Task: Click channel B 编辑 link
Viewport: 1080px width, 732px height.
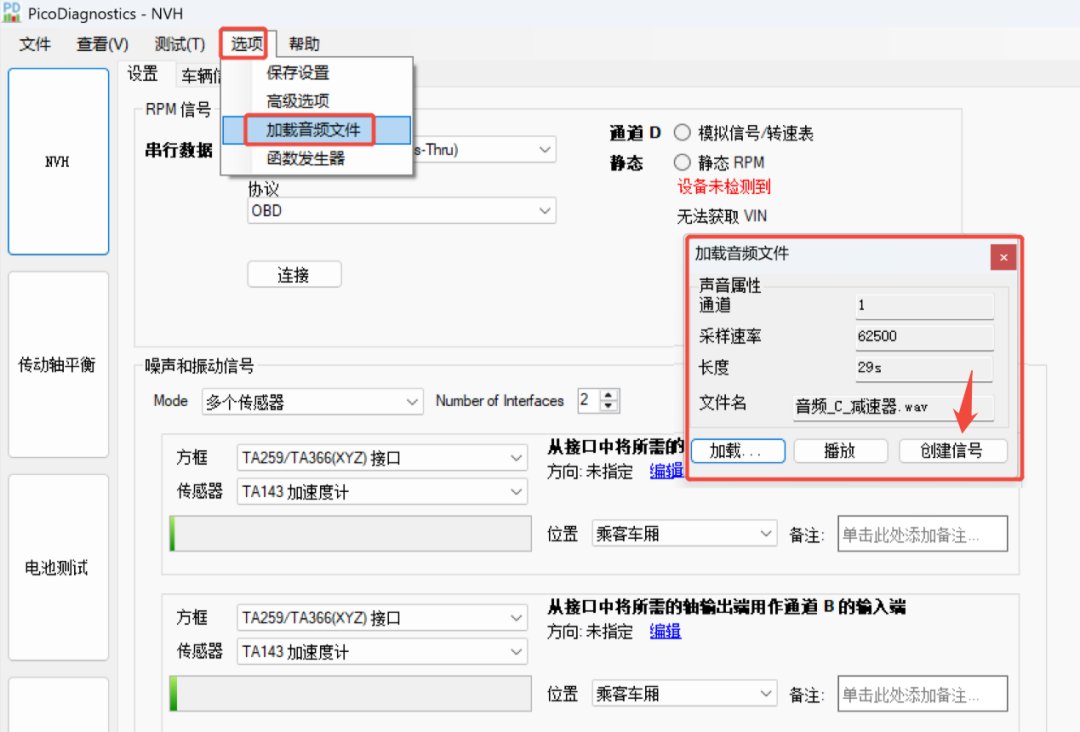Action: [x=665, y=631]
